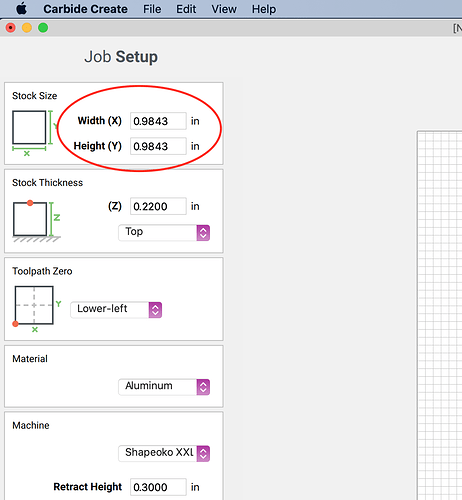Click the Retract Height input field

(158, 487)
